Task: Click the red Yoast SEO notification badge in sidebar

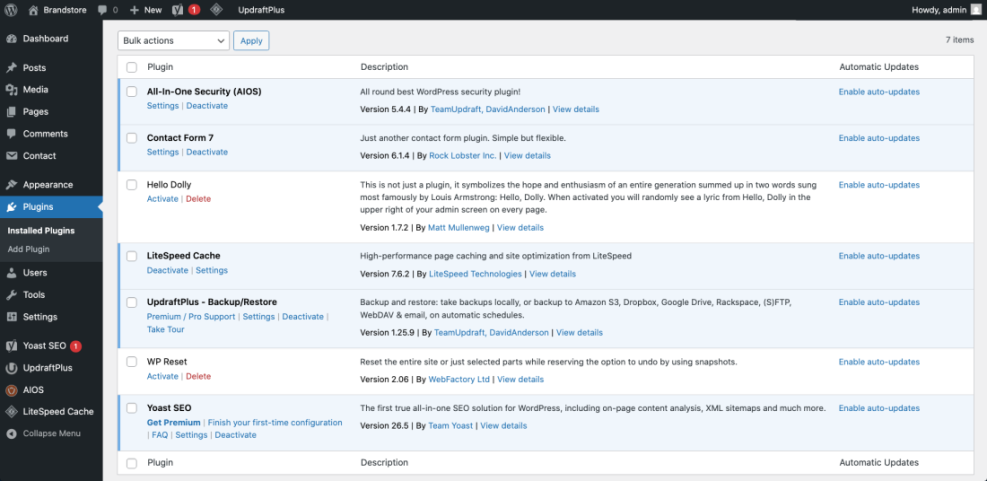Action: coord(76,346)
